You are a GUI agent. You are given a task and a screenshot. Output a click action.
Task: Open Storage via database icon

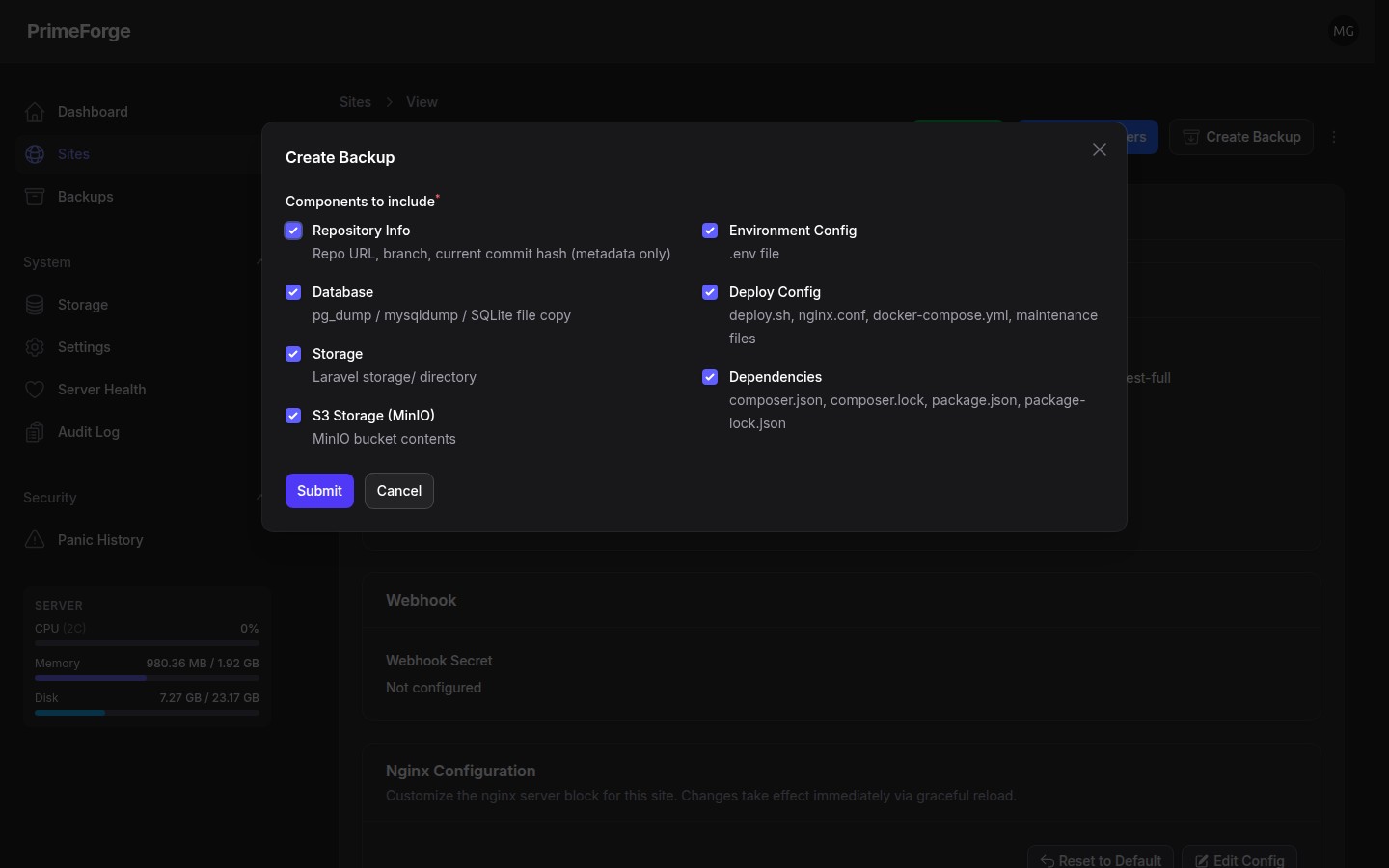35,305
